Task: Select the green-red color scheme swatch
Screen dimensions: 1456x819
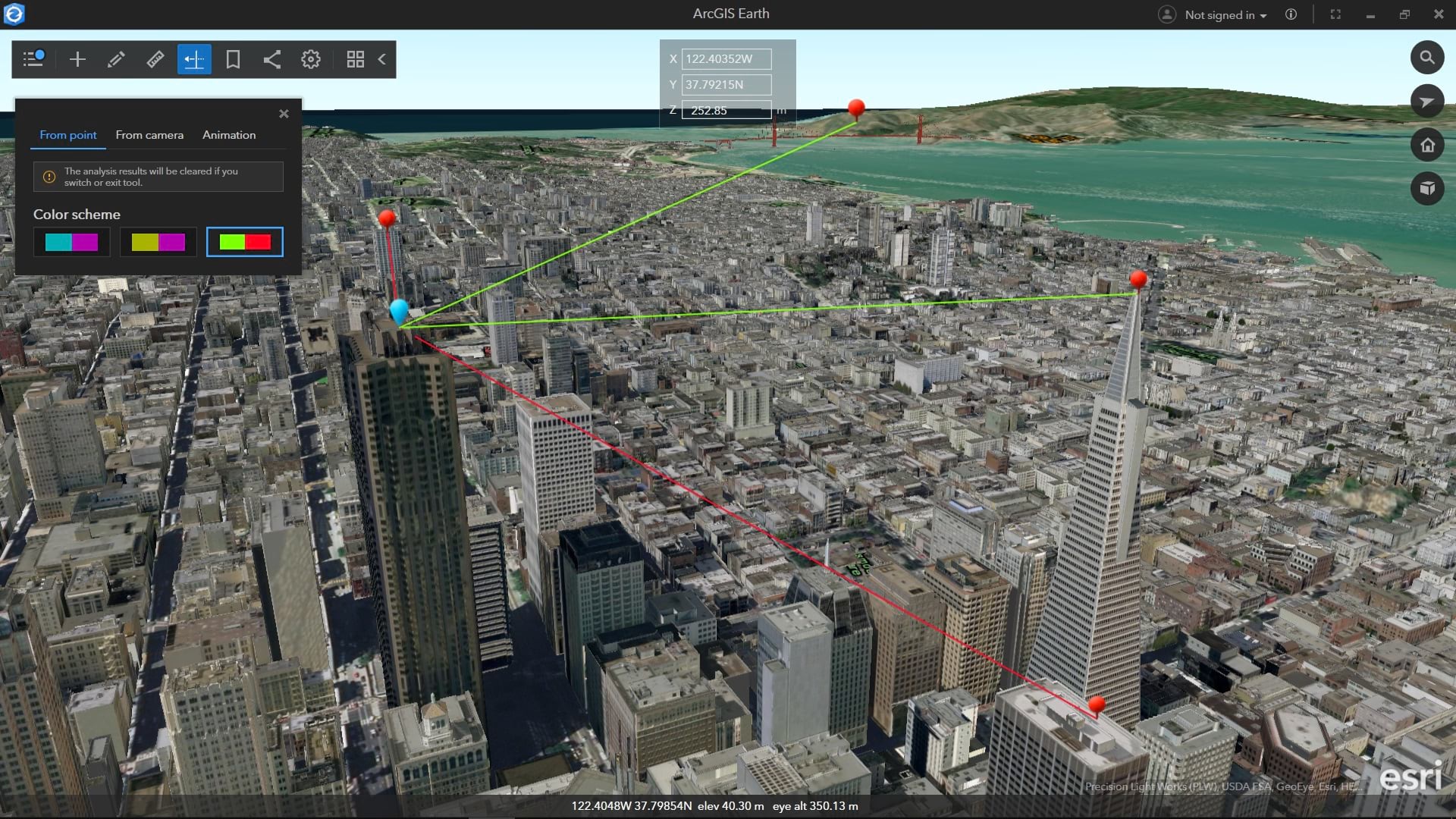Action: (x=244, y=242)
